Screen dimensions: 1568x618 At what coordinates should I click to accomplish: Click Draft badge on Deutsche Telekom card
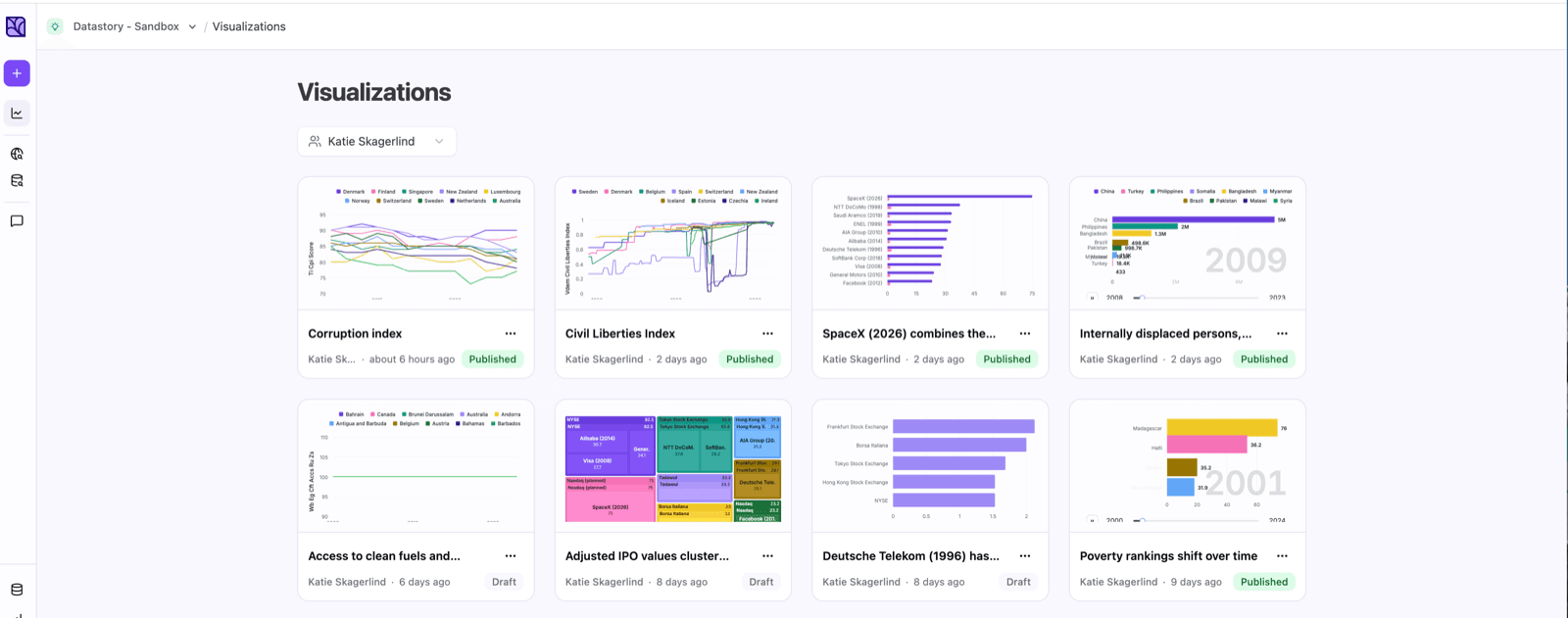click(1018, 582)
